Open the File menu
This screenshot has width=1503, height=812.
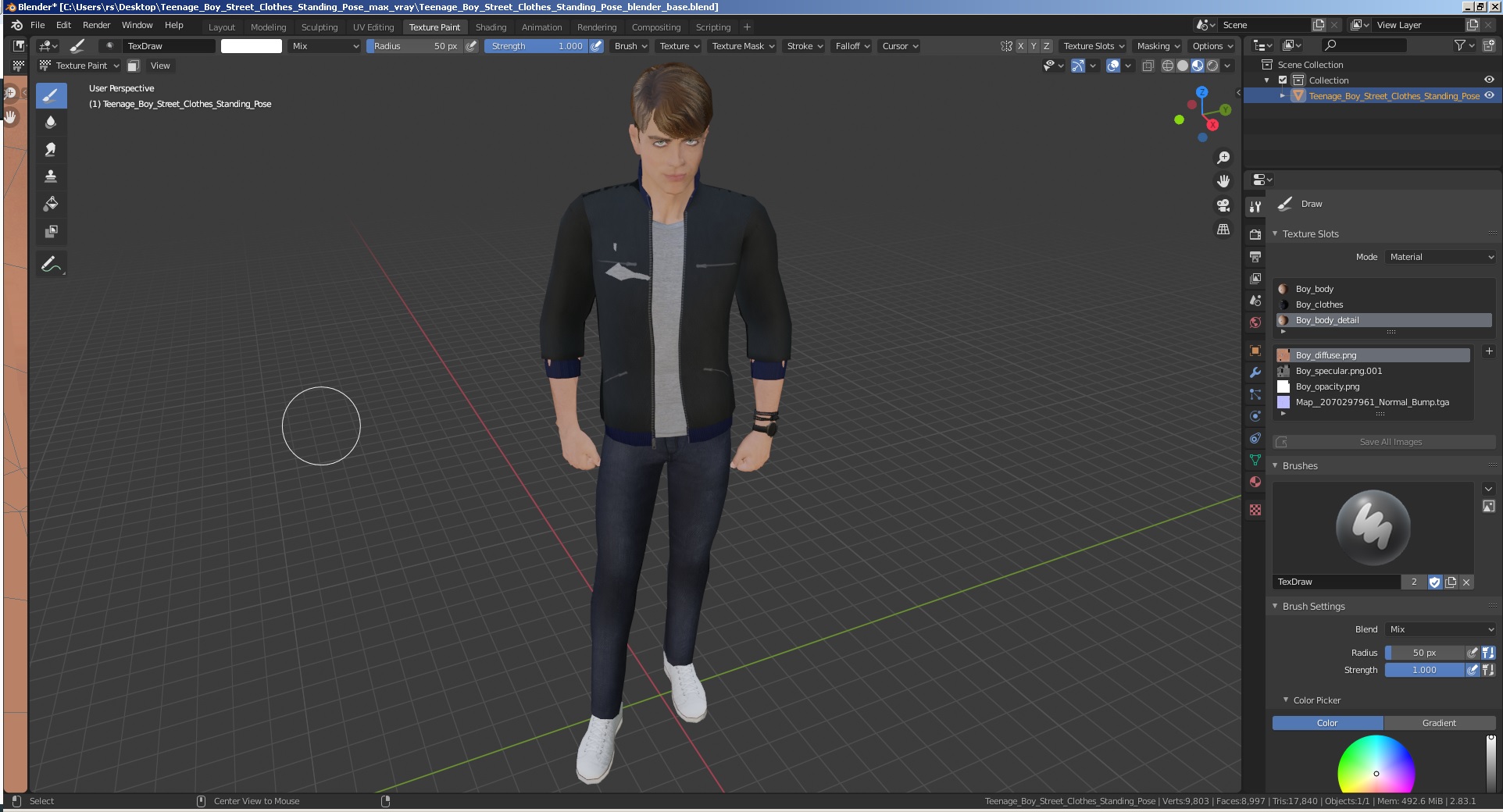(x=37, y=25)
